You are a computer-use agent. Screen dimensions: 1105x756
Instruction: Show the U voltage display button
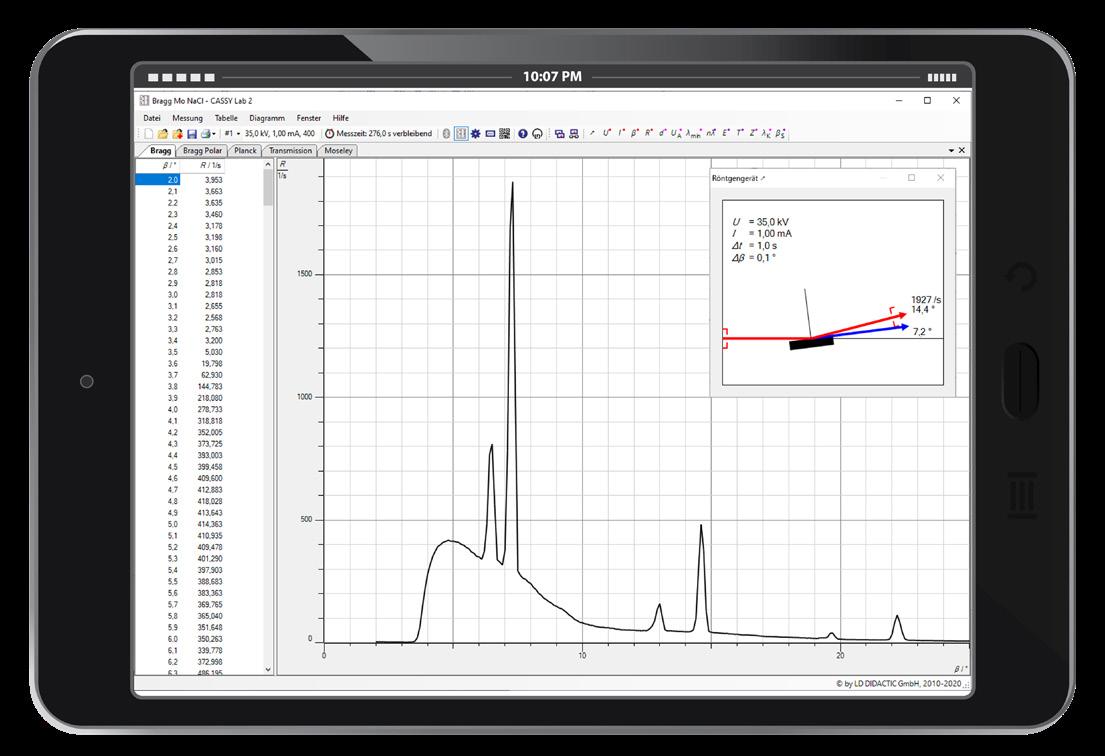tap(607, 132)
